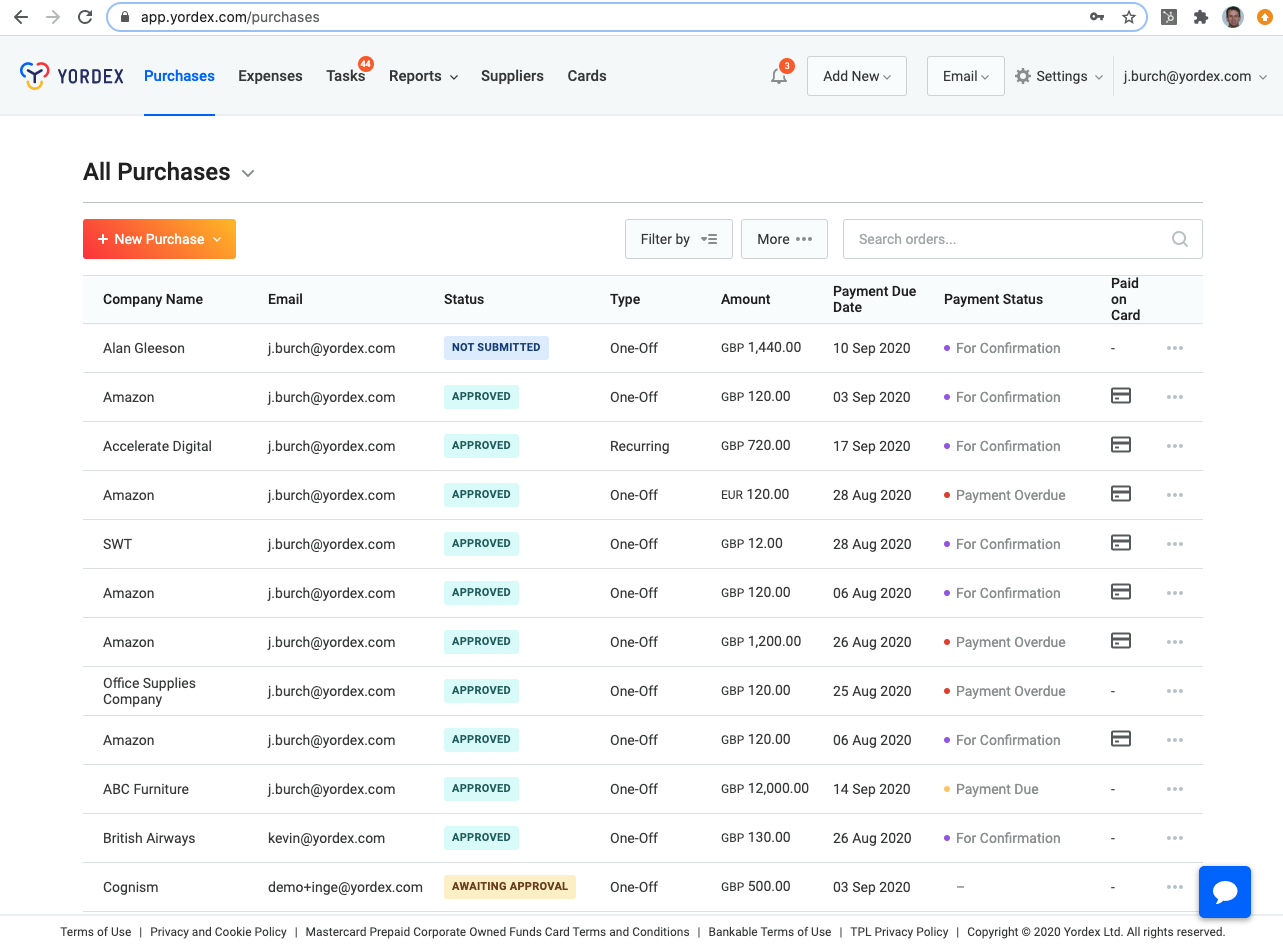Open row options for SWT
Screen dimensions: 1283x945
(x=1175, y=544)
